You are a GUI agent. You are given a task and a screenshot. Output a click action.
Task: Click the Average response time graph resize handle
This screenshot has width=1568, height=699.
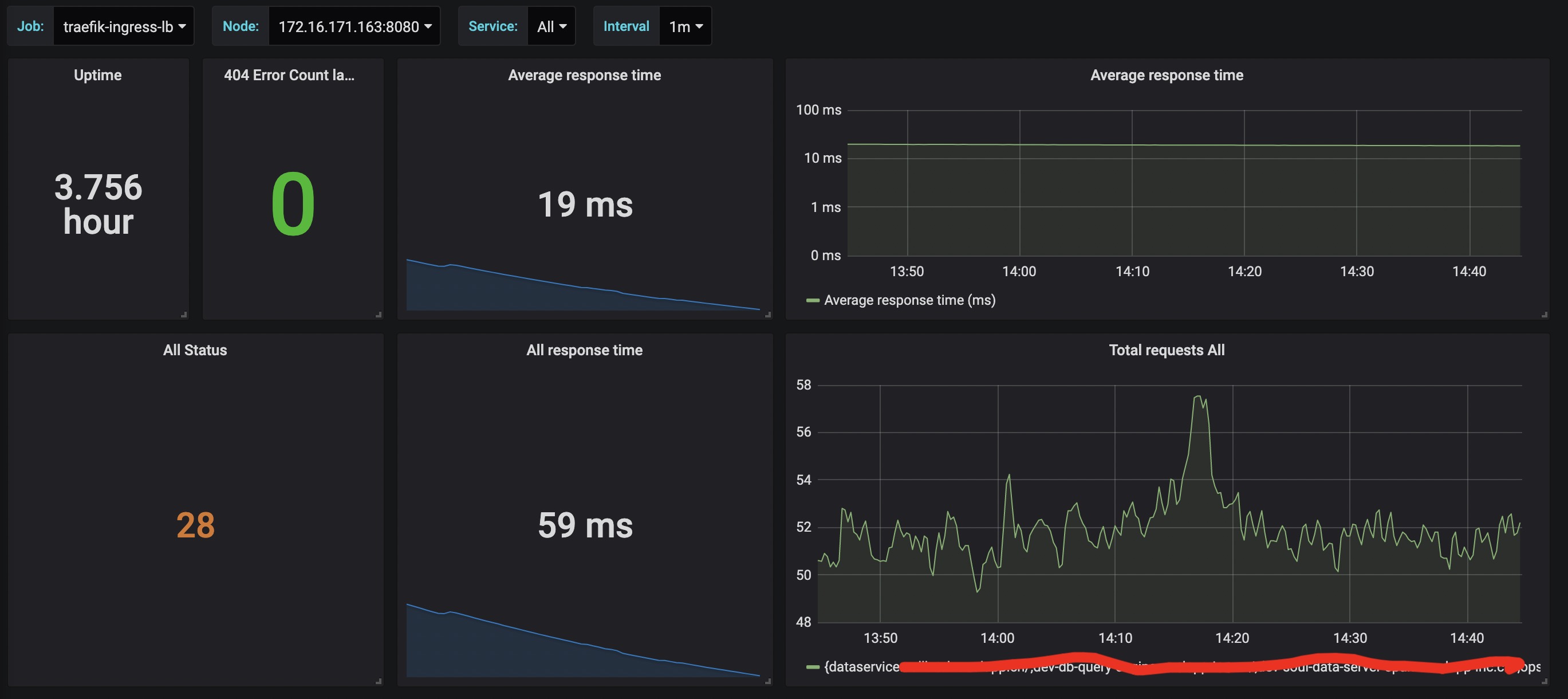(1545, 315)
